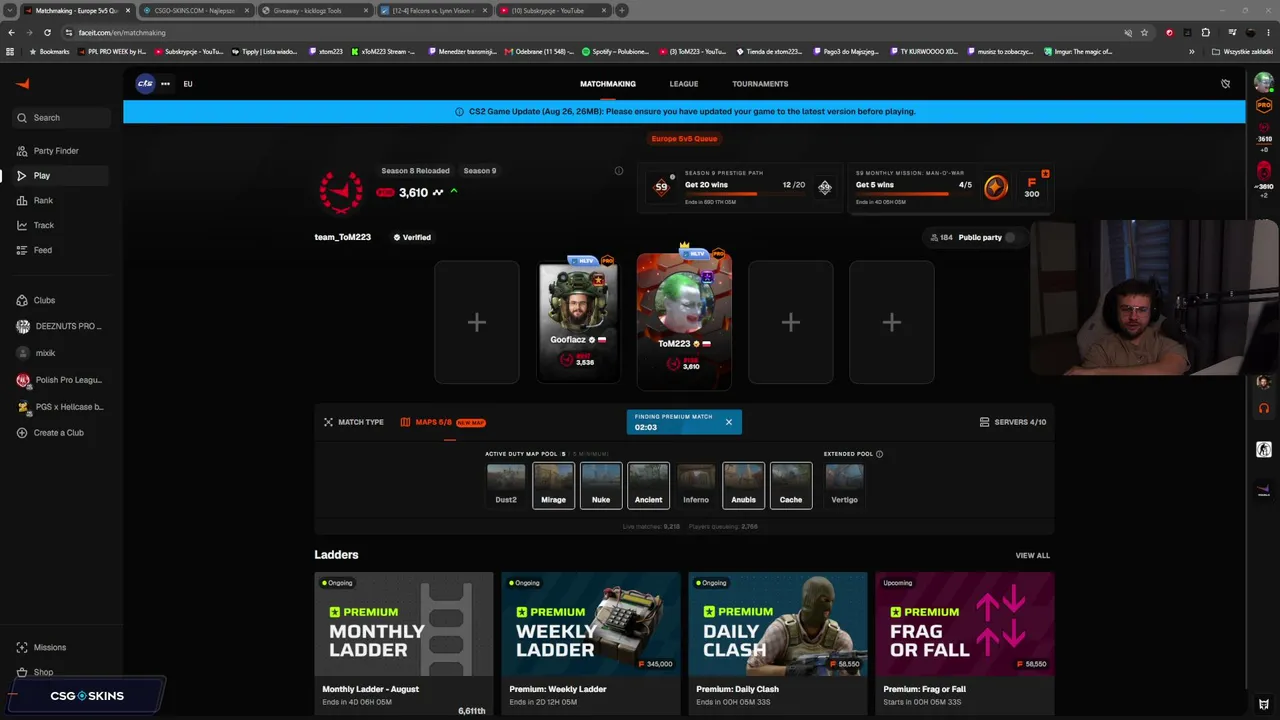Expand the bookmarks overflow chevron
The height and width of the screenshot is (720, 1280).
pos(1191,51)
